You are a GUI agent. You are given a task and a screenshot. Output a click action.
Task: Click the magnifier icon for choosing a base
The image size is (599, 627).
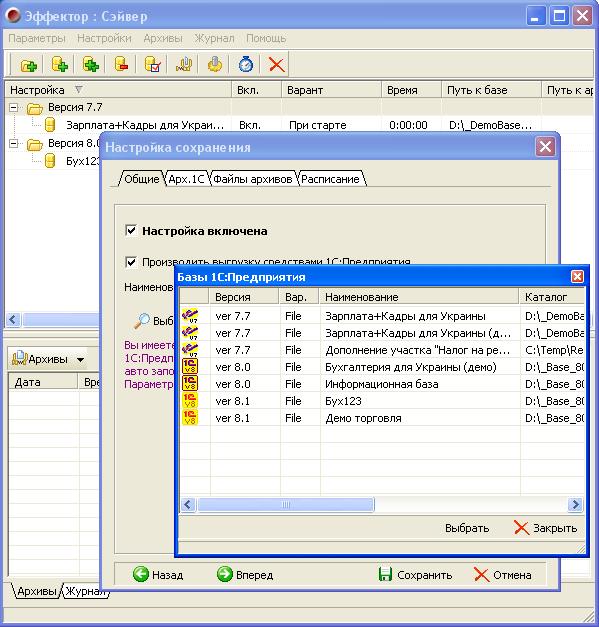pyautogui.click(x=141, y=321)
